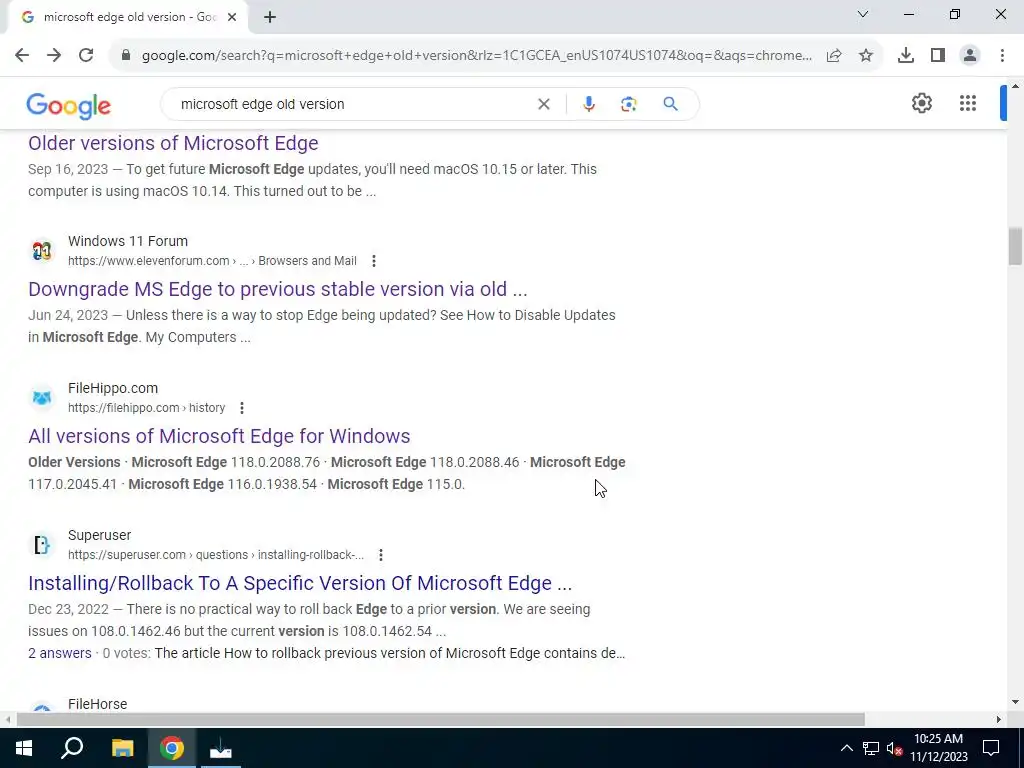The width and height of the screenshot is (1024, 768).
Task: More options for Windows 11 Forum result
Action: (374, 261)
